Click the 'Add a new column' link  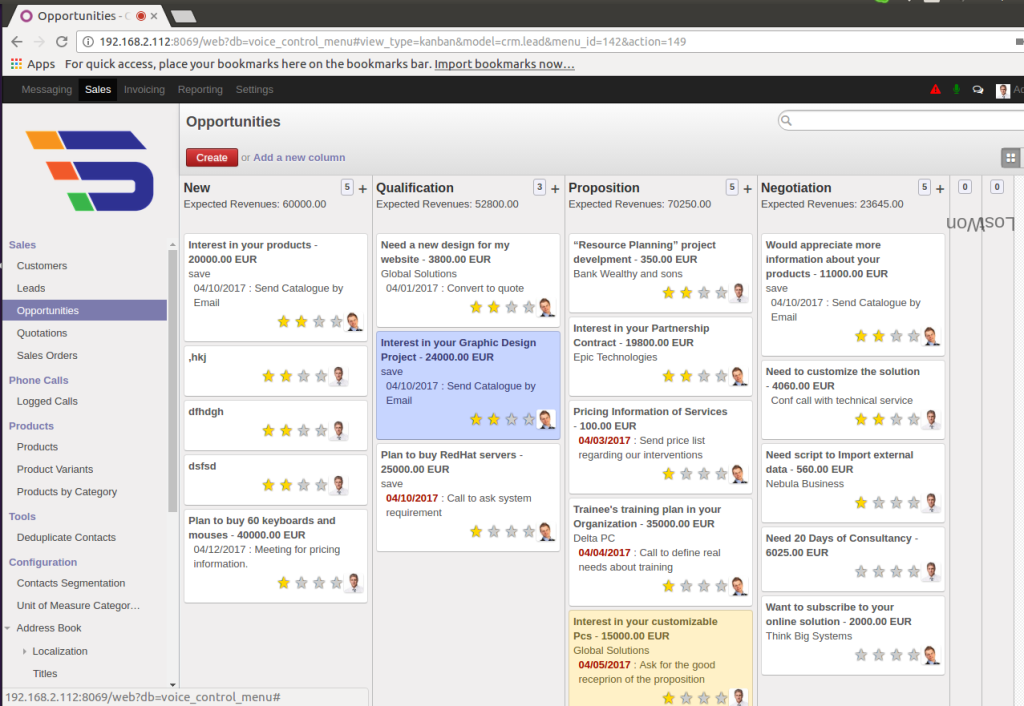(x=299, y=157)
